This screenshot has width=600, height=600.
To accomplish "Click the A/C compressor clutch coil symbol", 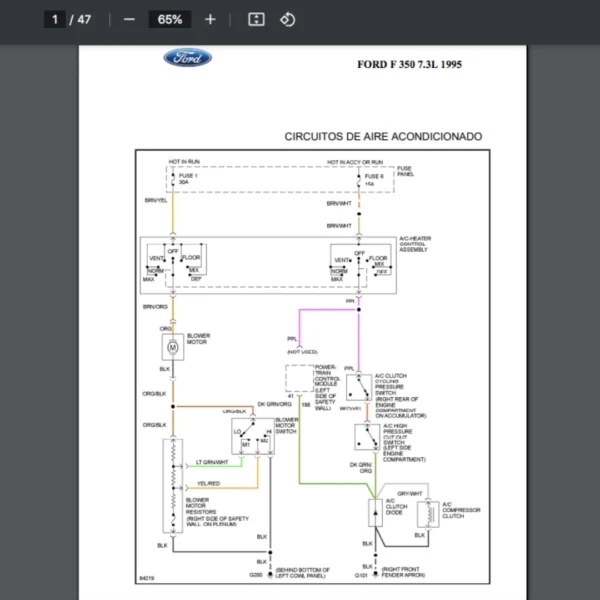I will point(428,515).
